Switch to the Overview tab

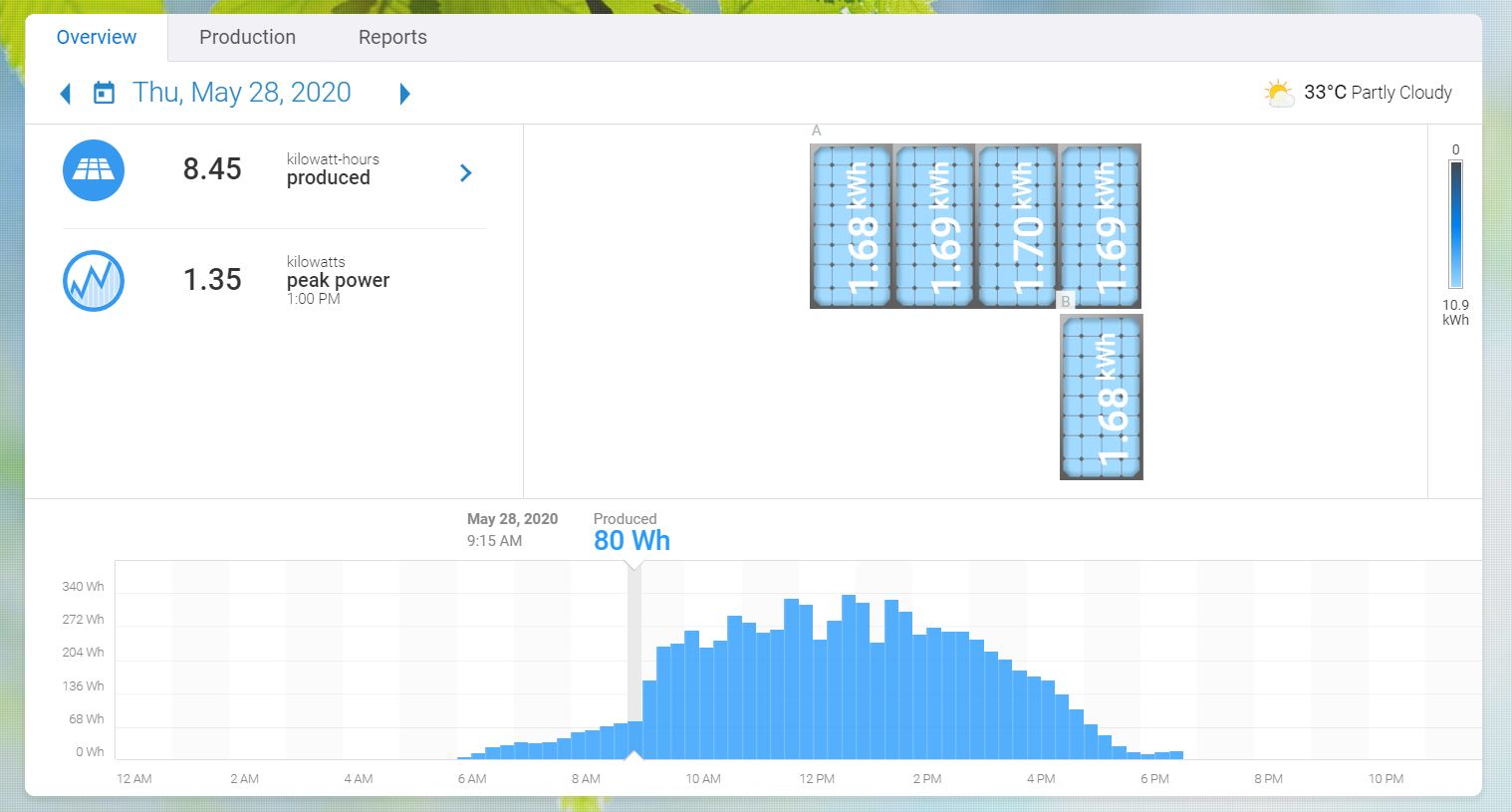97,38
